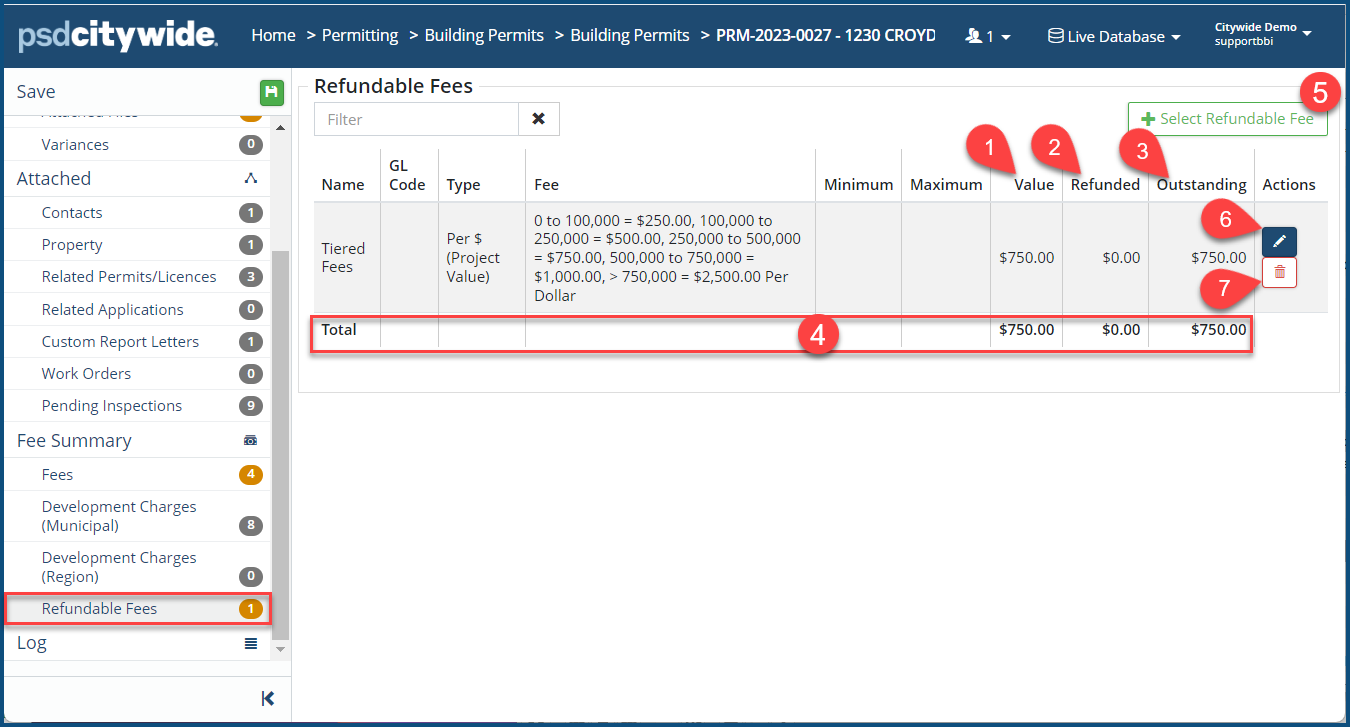Click the sidebar scrollbar down arrow
1350x727 pixels.
[280, 650]
